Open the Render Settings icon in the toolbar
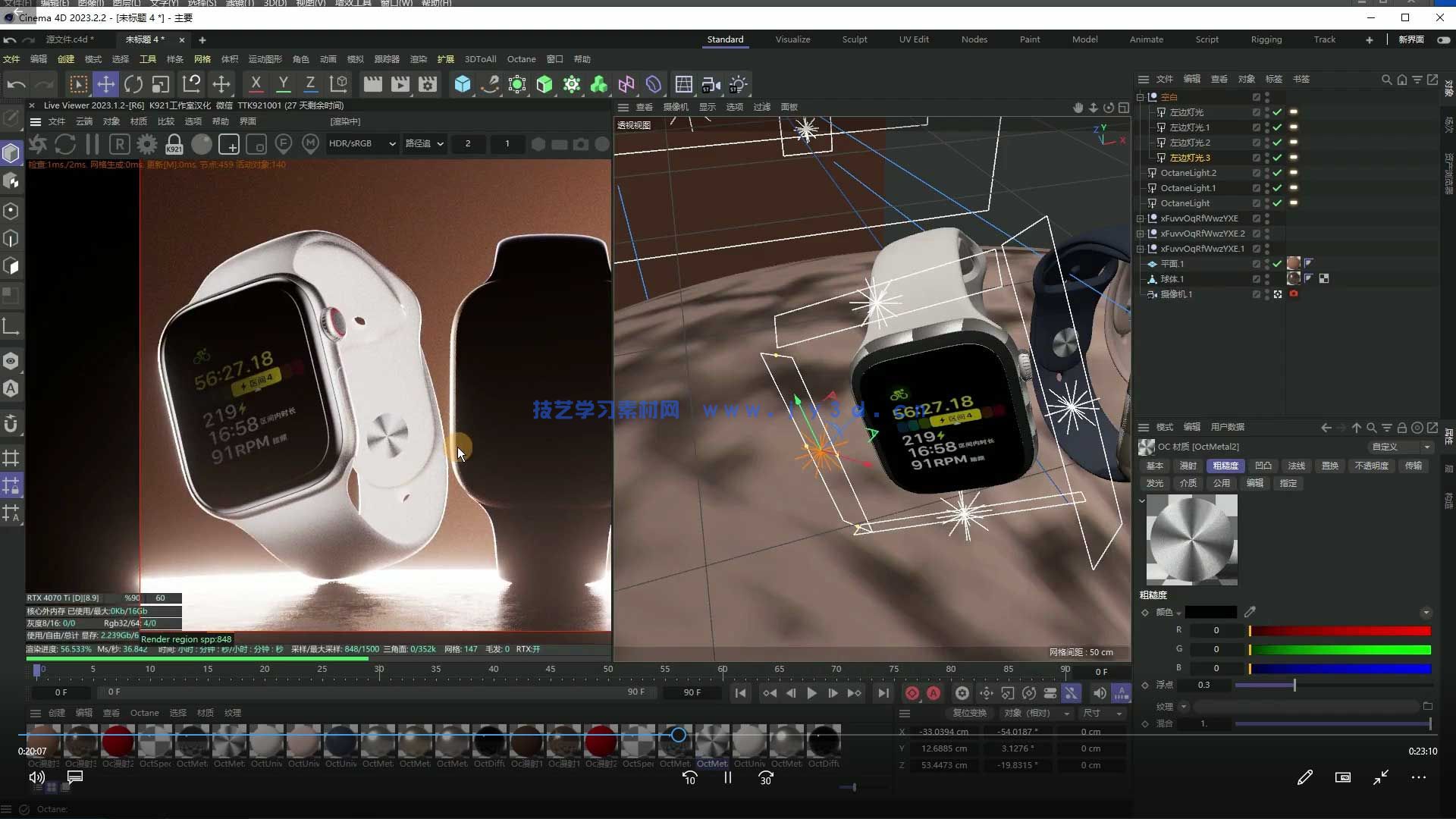Viewport: 1456px width, 819px height. point(427,84)
